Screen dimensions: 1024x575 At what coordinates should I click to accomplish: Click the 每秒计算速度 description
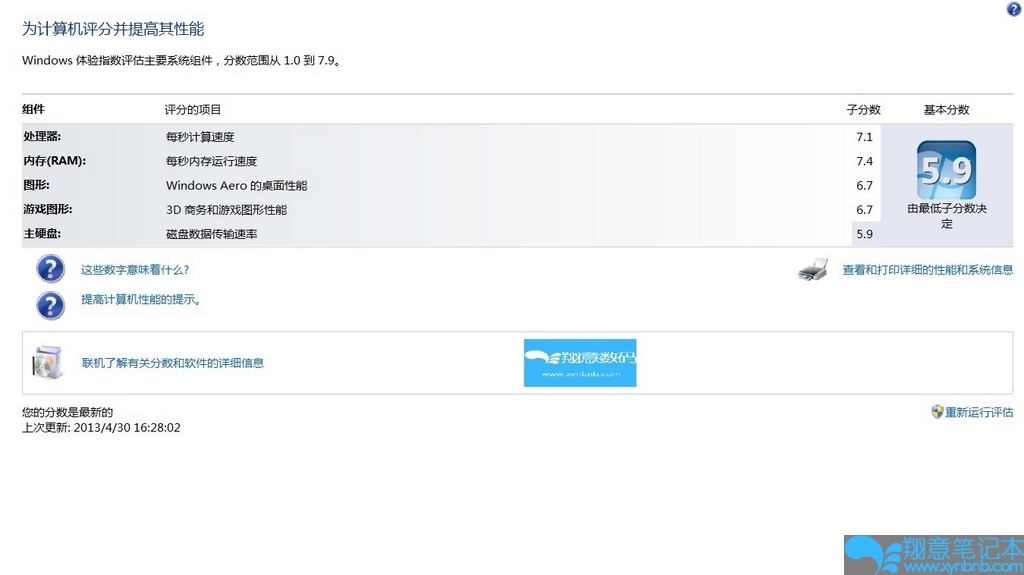200,137
